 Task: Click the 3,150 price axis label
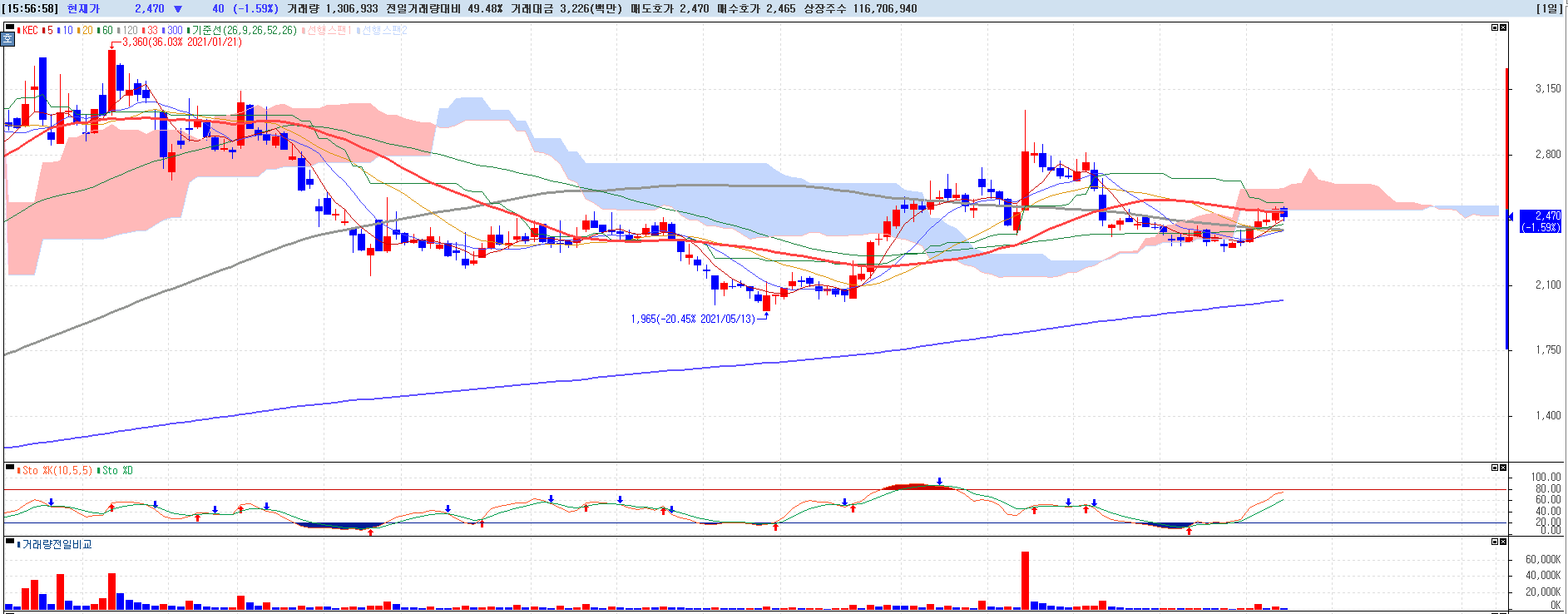click(x=1548, y=88)
